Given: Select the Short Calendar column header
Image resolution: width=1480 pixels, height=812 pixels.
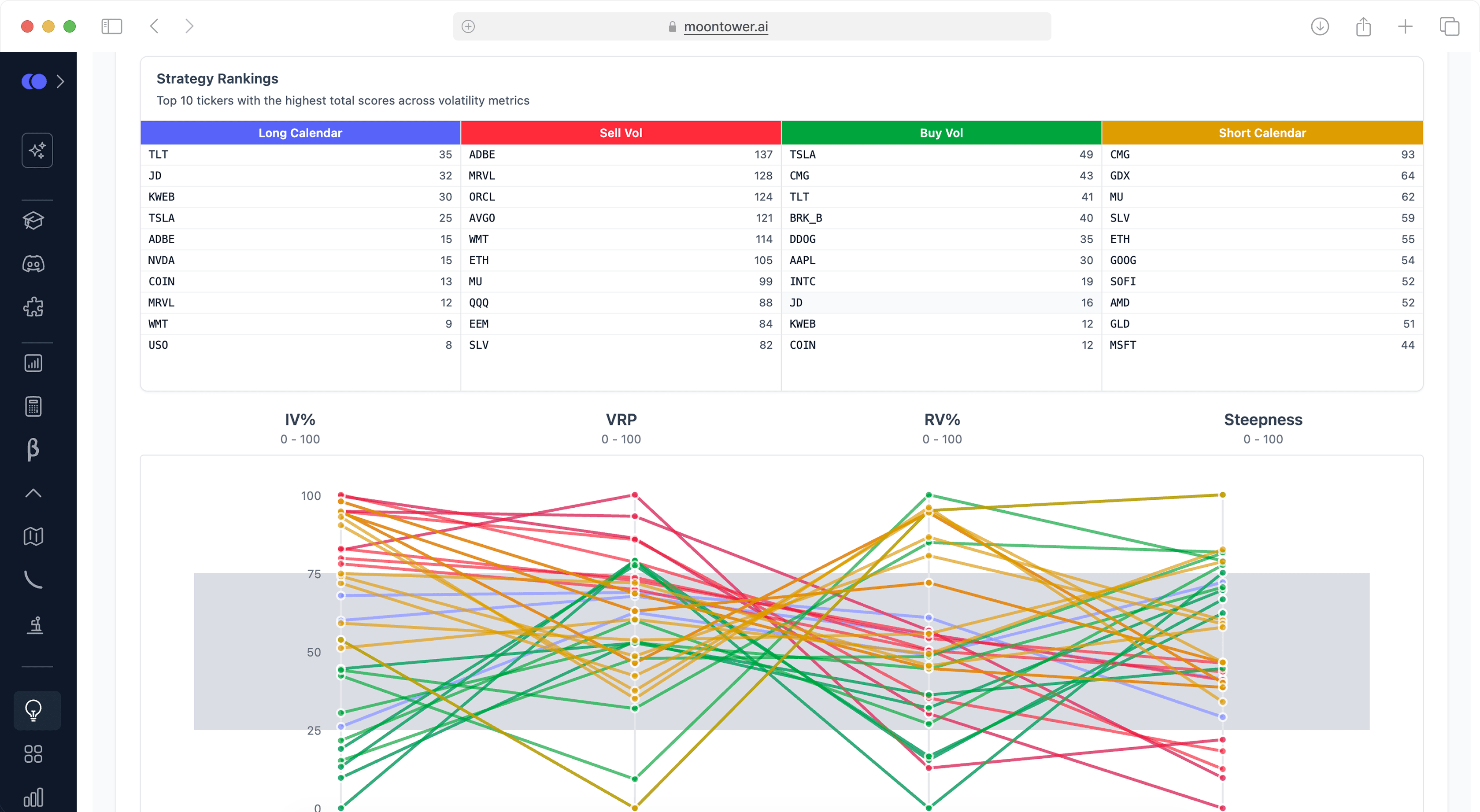Looking at the screenshot, I should [x=1262, y=133].
